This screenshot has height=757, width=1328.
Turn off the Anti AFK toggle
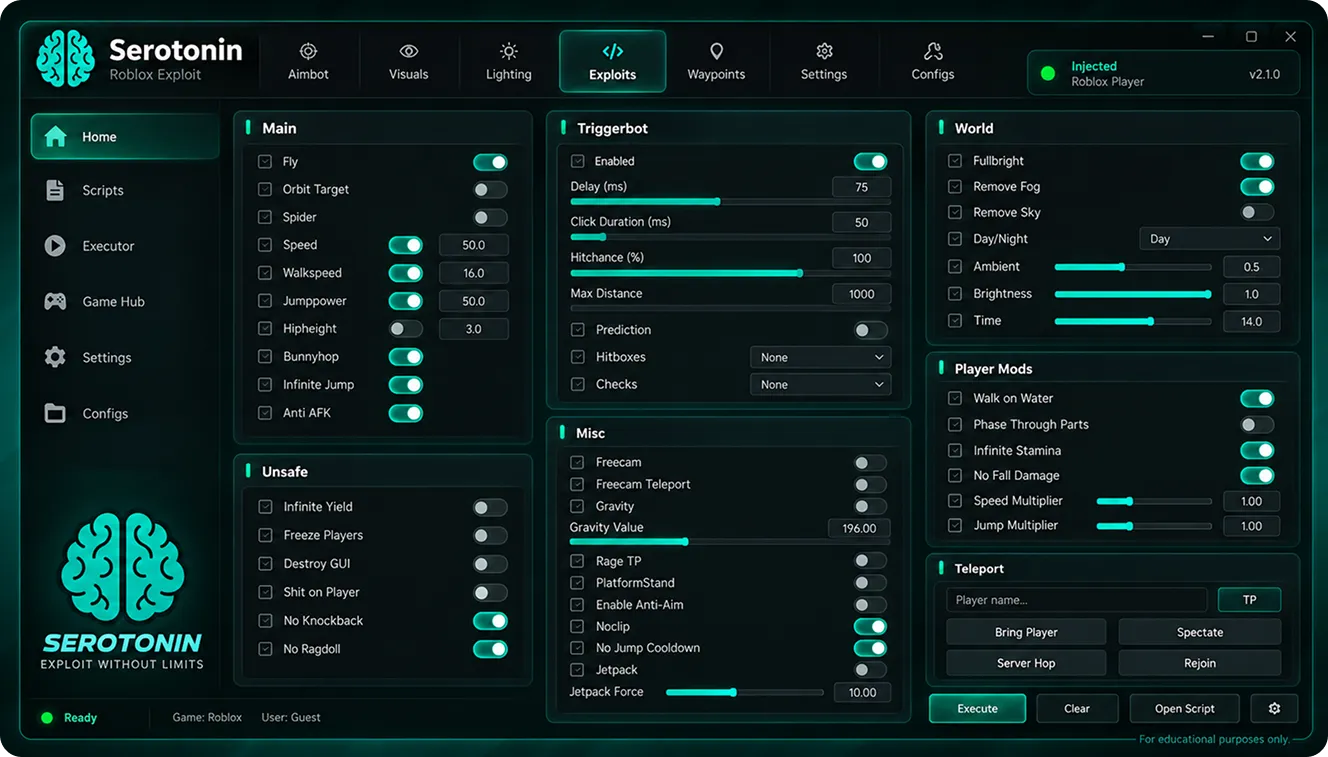(406, 413)
